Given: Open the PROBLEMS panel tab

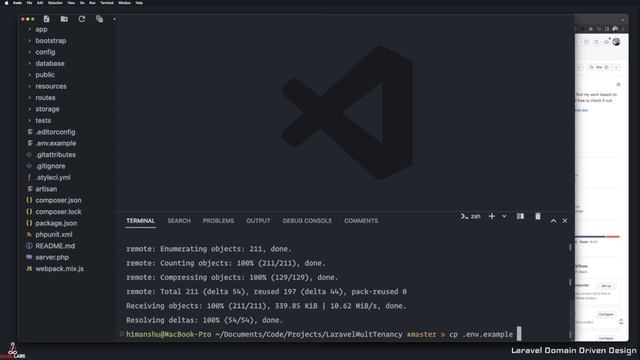Looking at the screenshot, I should (218, 221).
